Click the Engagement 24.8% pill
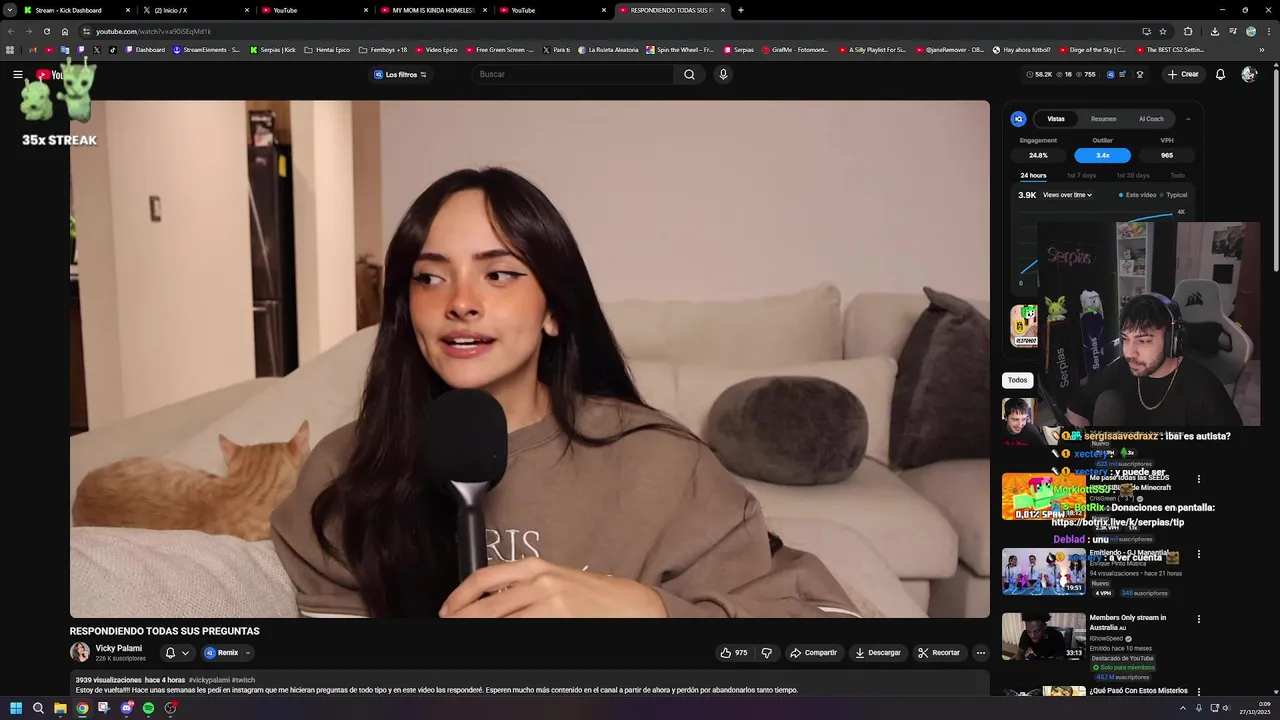 click(1038, 155)
